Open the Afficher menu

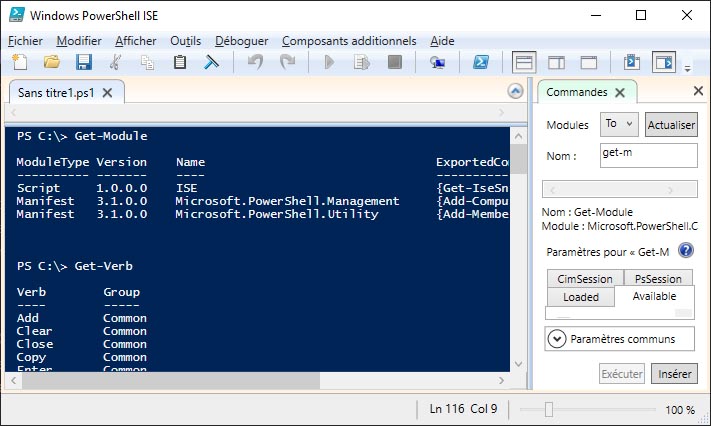[136, 41]
